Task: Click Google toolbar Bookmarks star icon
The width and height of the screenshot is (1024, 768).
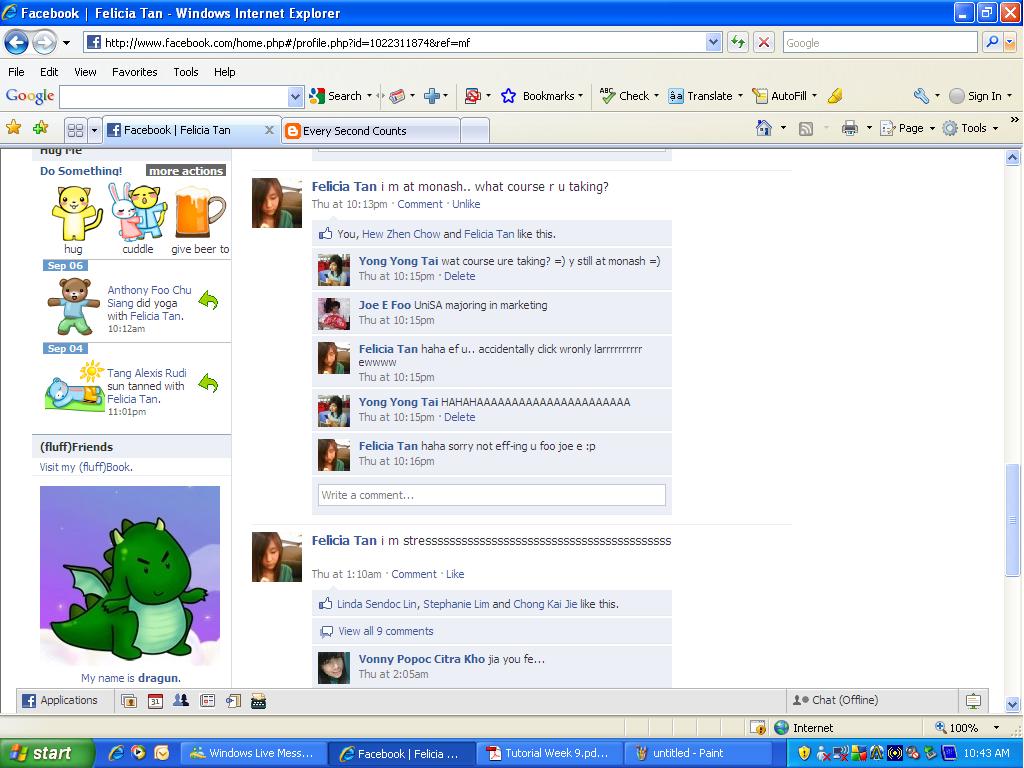Action: click(508, 96)
